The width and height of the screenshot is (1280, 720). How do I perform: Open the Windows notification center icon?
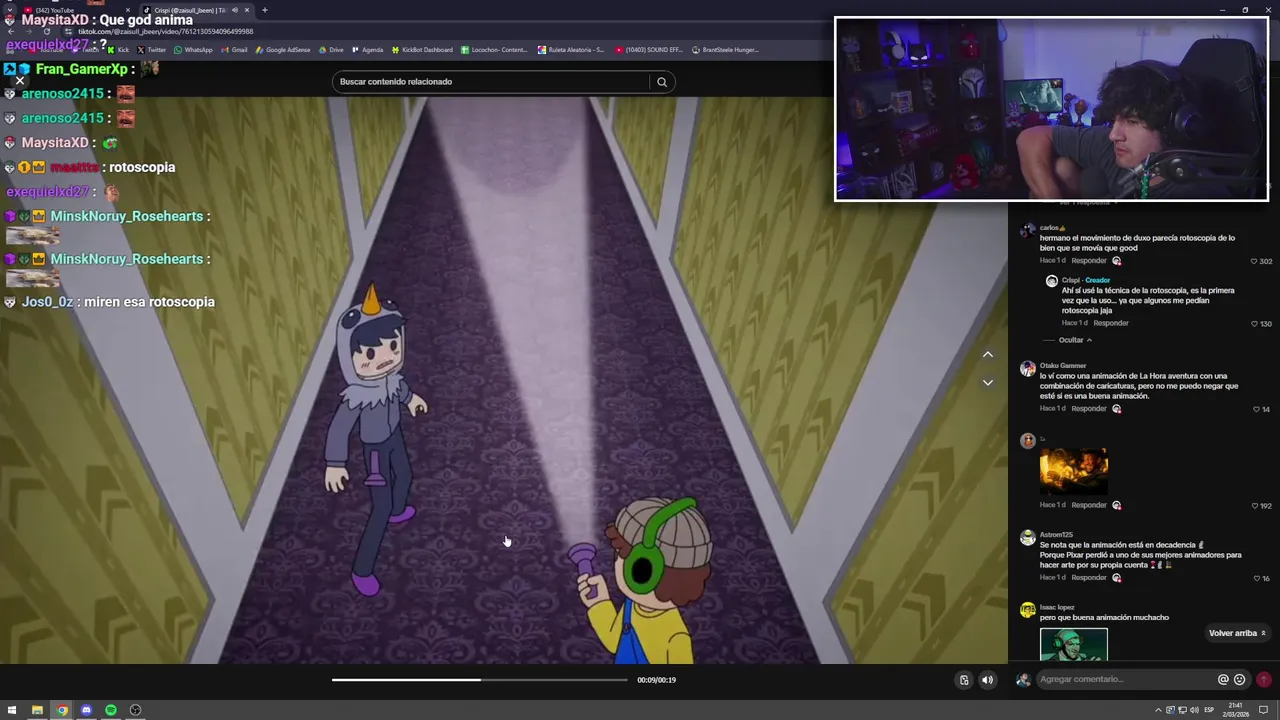coord(1264,710)
